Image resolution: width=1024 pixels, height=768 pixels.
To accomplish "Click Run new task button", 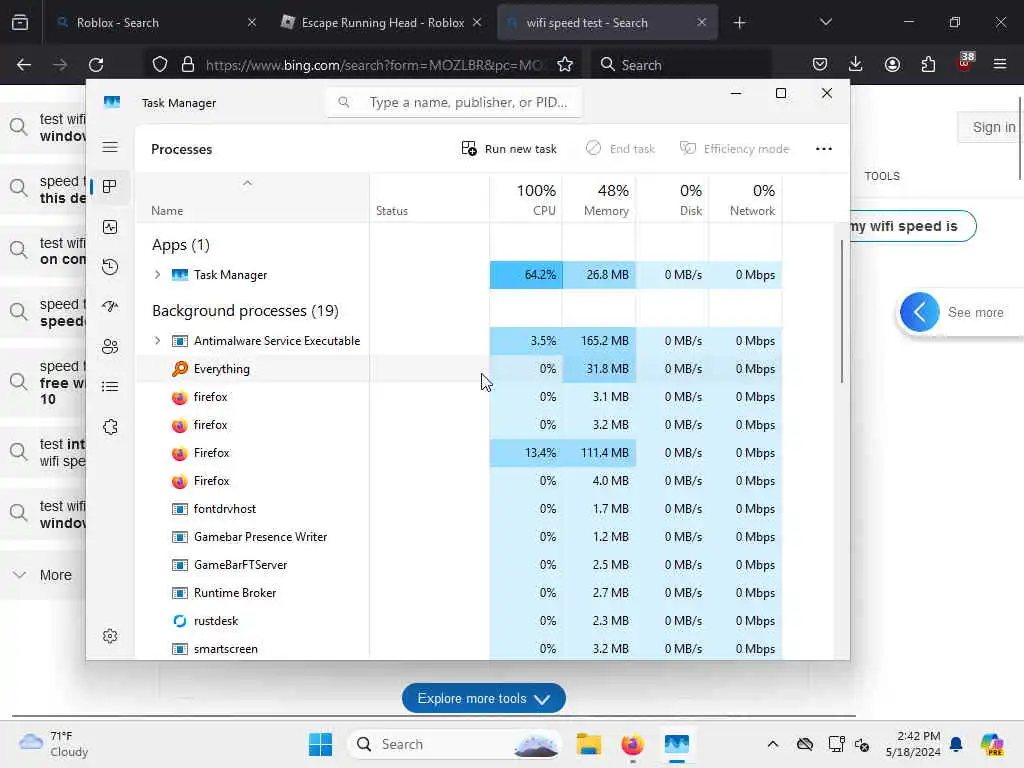I will click(509, 149).
